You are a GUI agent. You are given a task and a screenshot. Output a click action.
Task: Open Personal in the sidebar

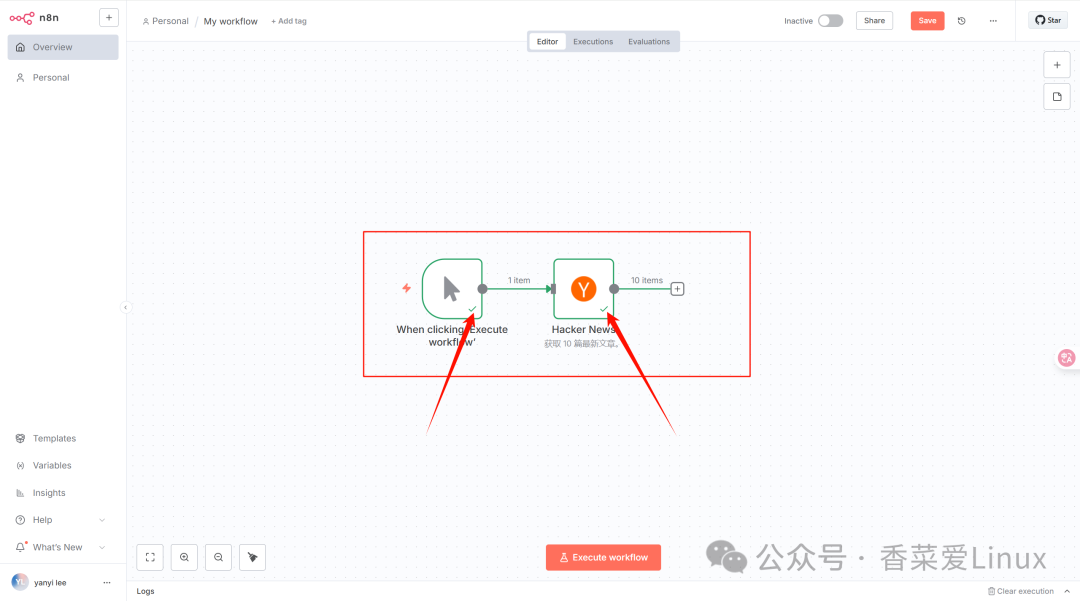point(63,78)
